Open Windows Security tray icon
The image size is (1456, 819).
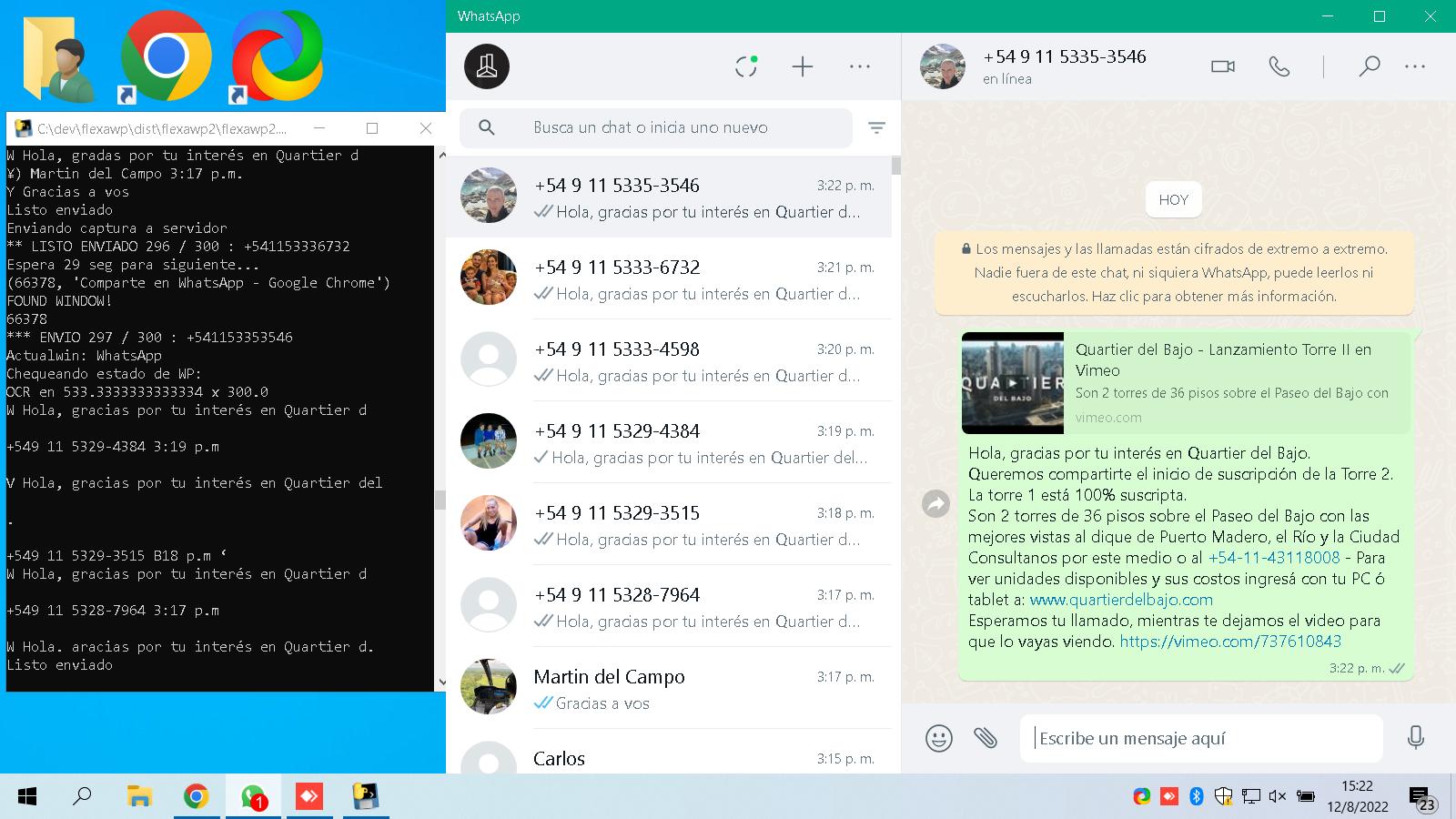(1224, 796)
